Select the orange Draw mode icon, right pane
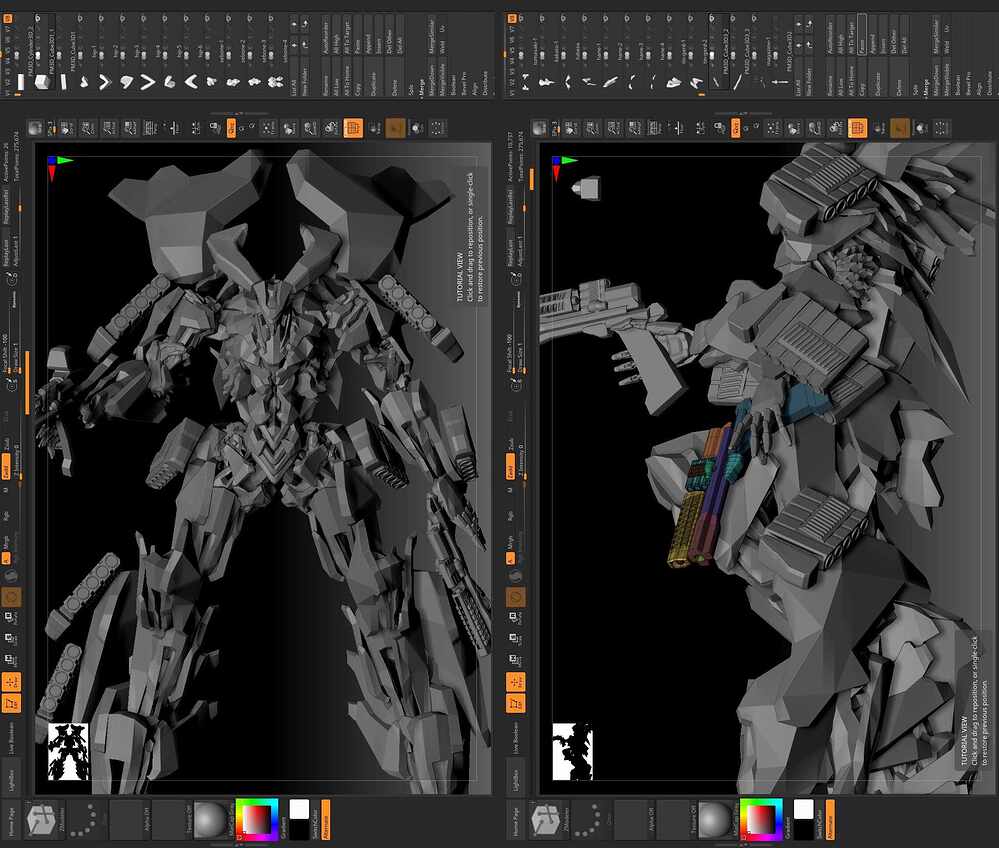Viewport: 999px width, 848px height. coord(515,682)
